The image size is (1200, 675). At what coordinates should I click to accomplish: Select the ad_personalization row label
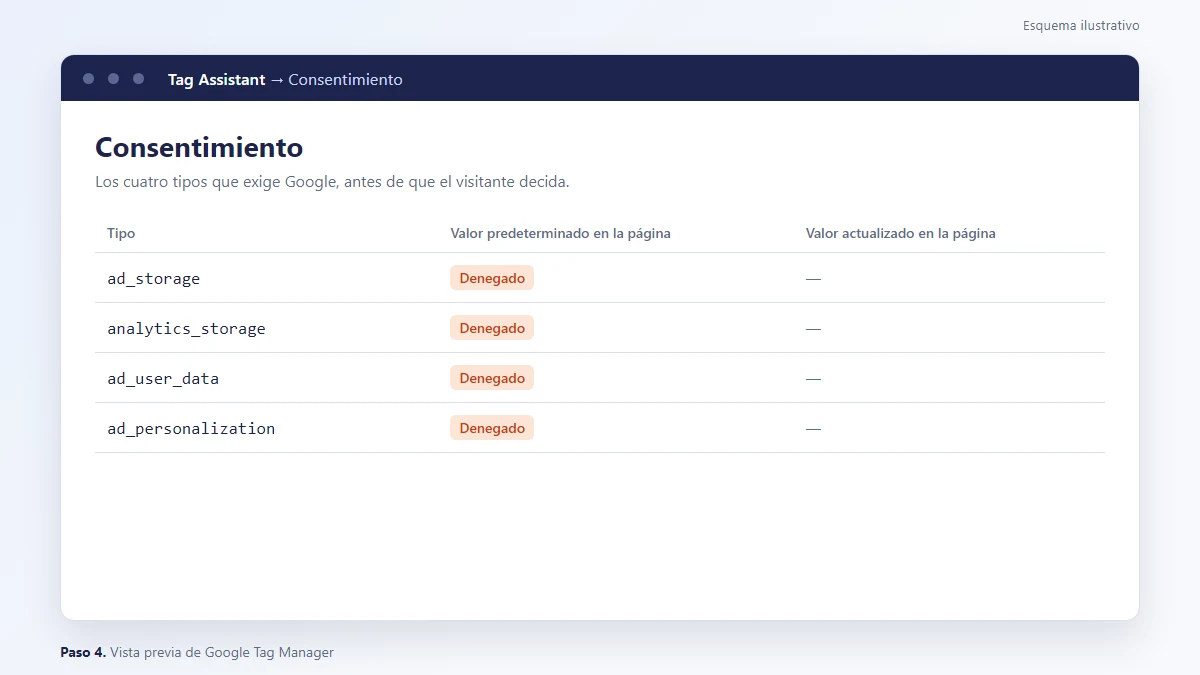click(191, 429)
